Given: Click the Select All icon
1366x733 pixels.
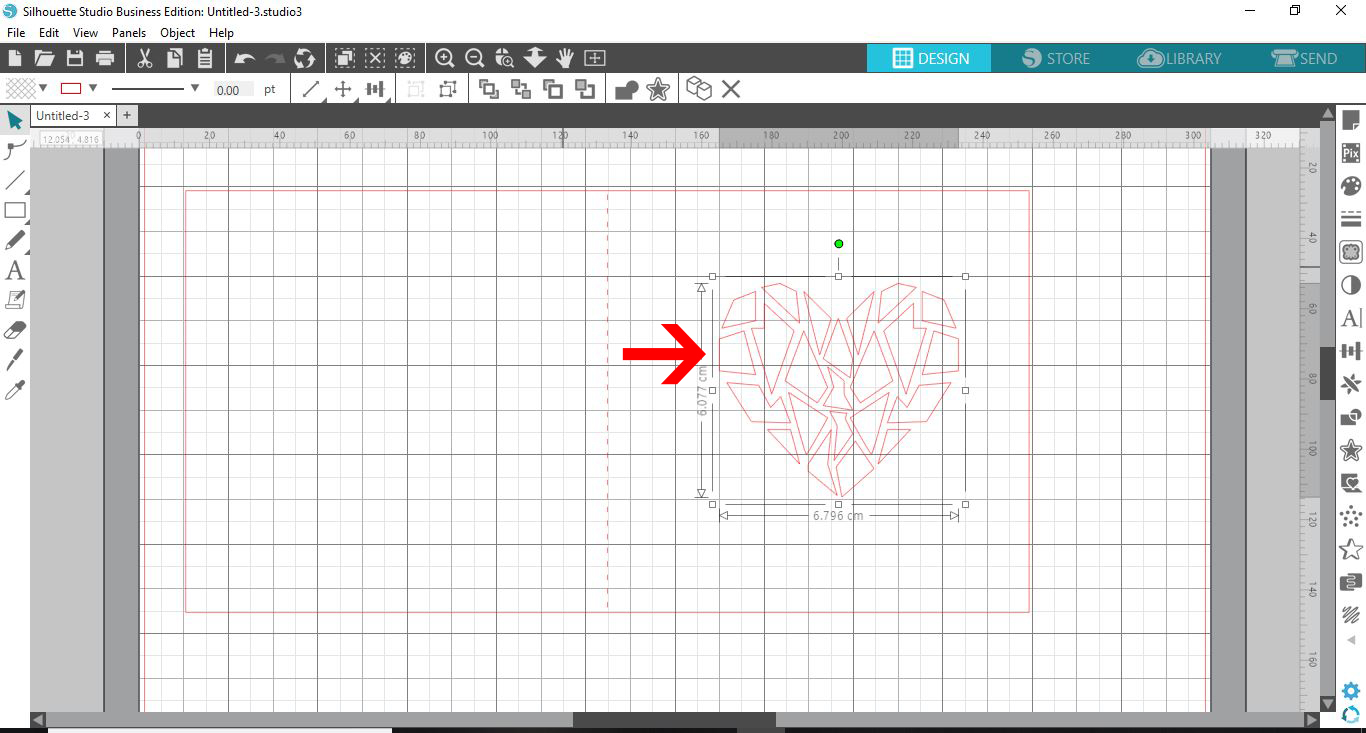Looking at the screenshot, I should tap(344, 58).
